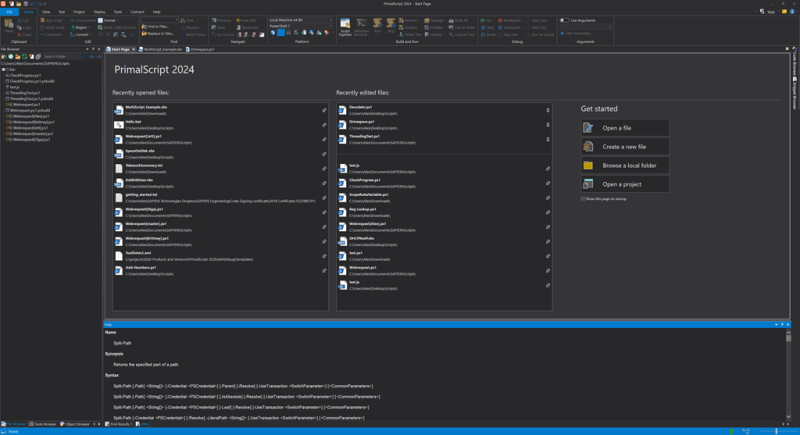
Task: Expand the bin folder in File Browser
Action: tap(4, 69)
